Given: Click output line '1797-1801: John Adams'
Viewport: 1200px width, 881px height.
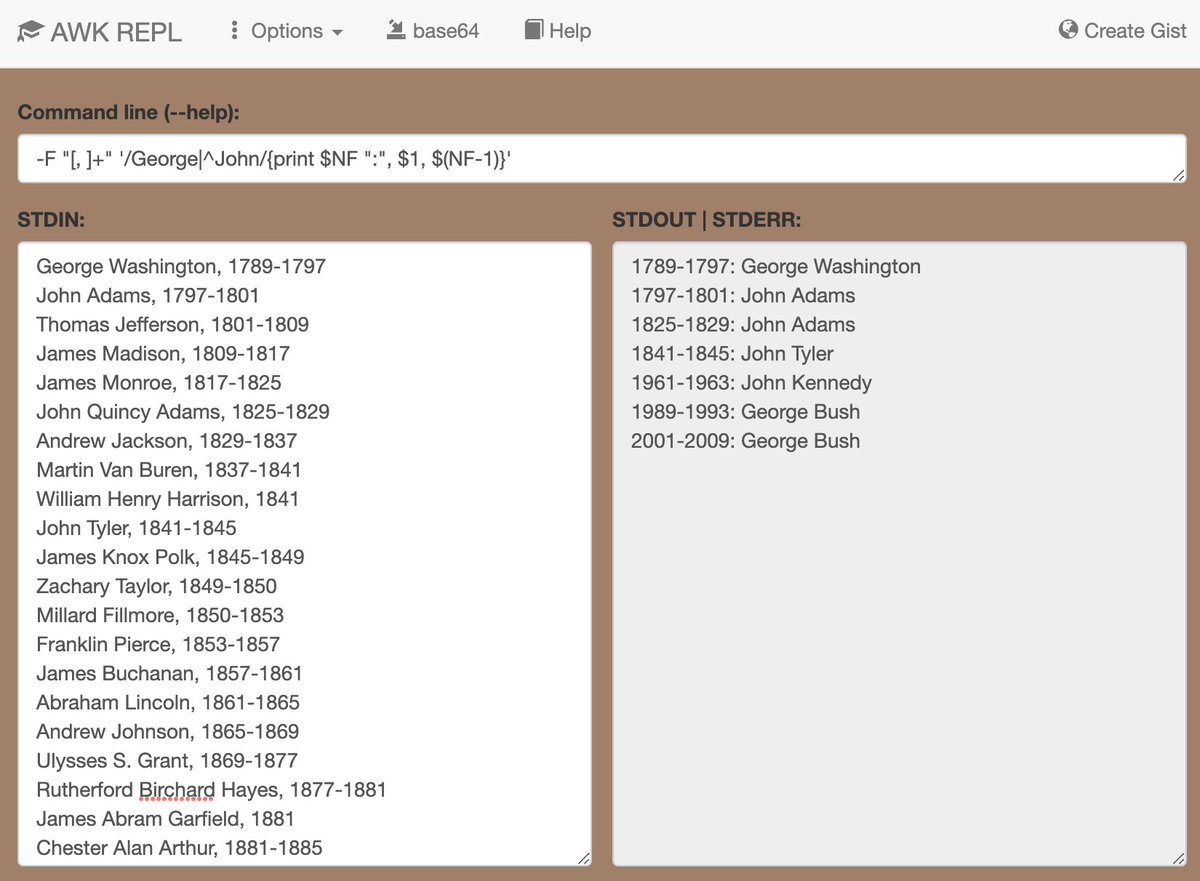Looking at the screenshot, I should point(743,295).
